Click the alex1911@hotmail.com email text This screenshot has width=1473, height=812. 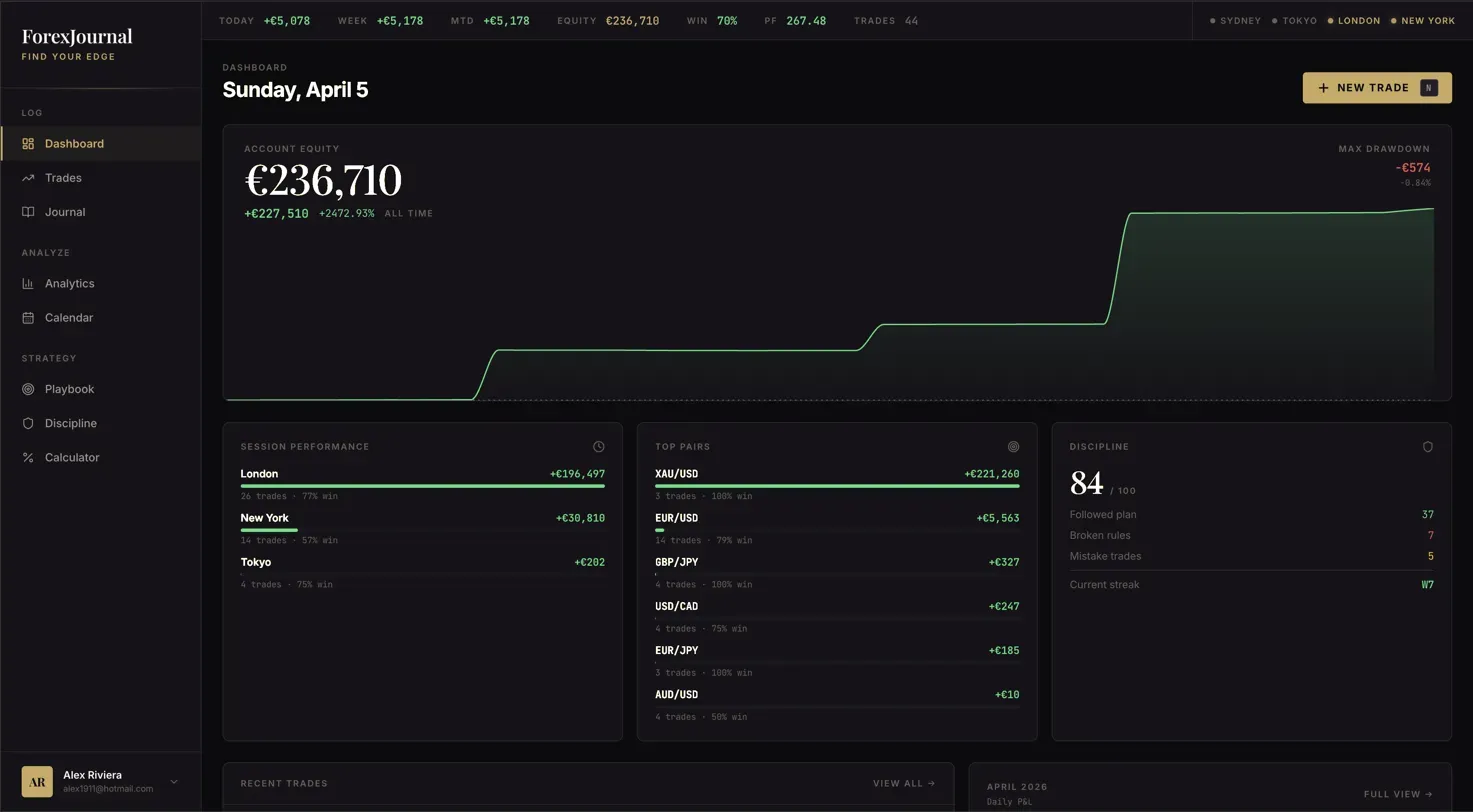pyautogui.click(x=108, y=789)
